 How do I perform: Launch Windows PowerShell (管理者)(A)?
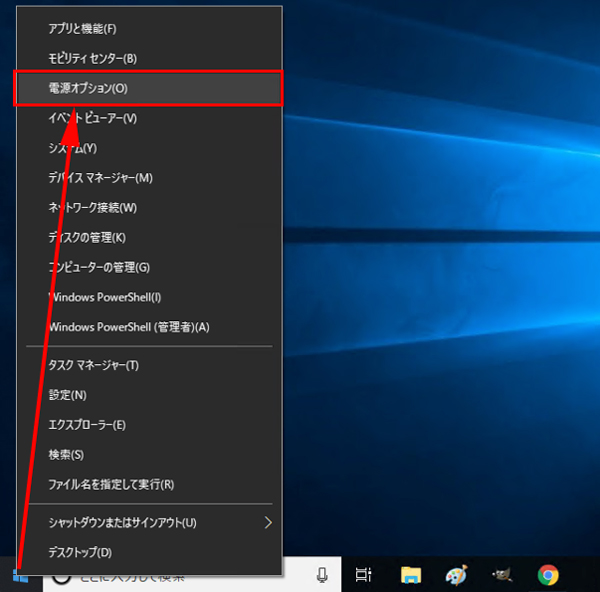[149, 327]
